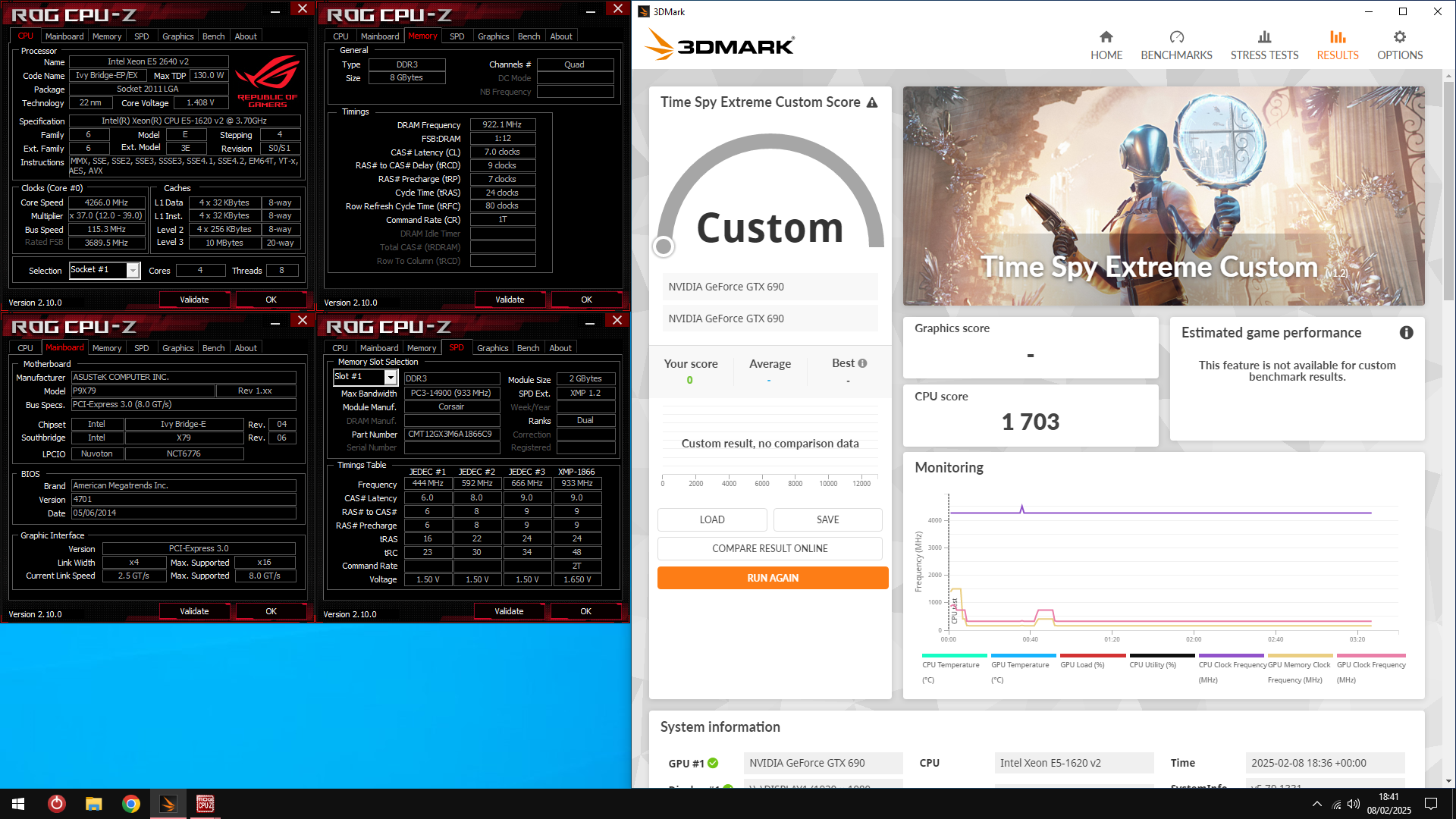Click CPU score value 1 703

pyautogui.click(x=1030, y=422)
